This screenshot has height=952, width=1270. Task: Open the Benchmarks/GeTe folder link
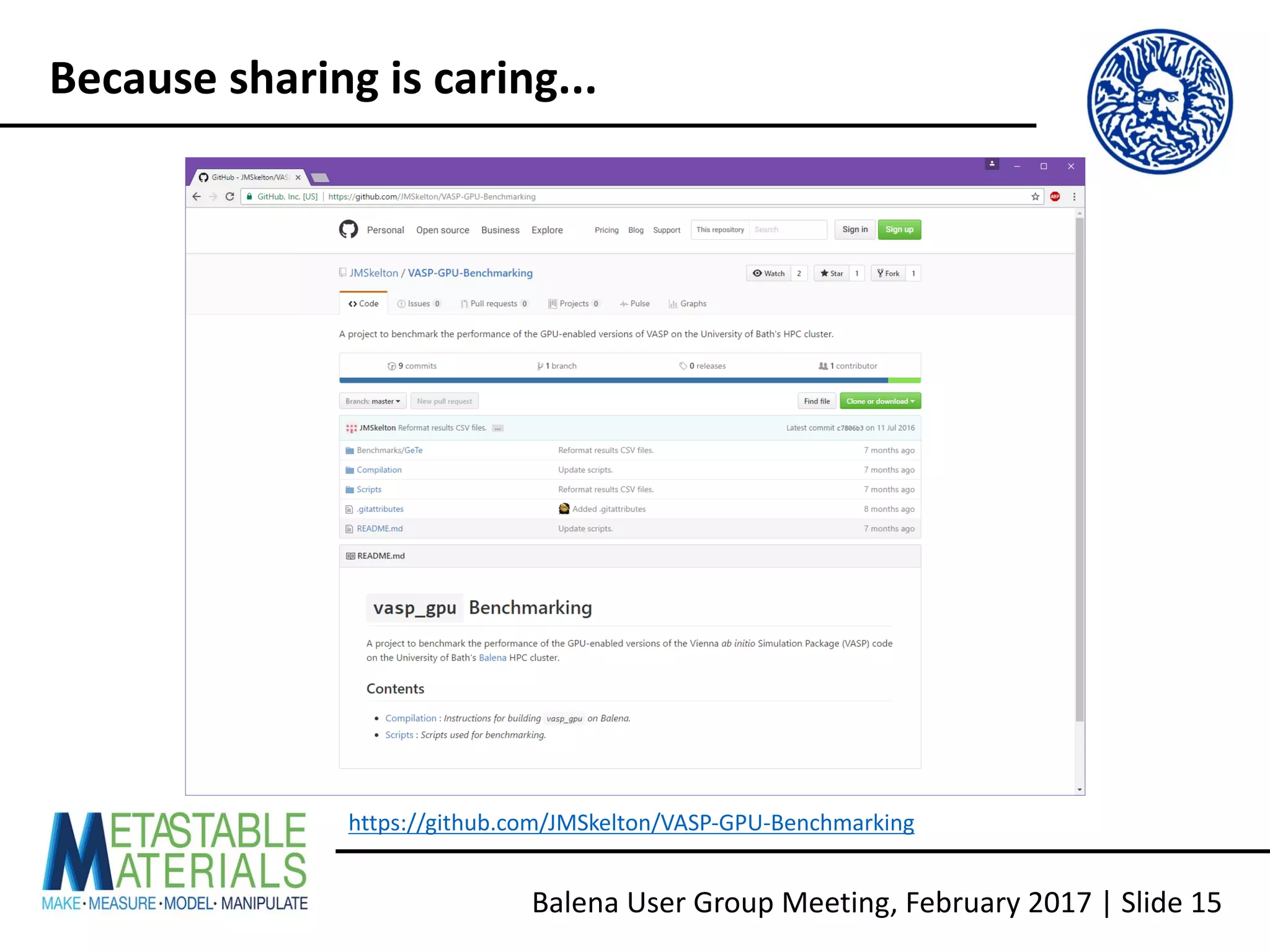[x=389, y=451]
